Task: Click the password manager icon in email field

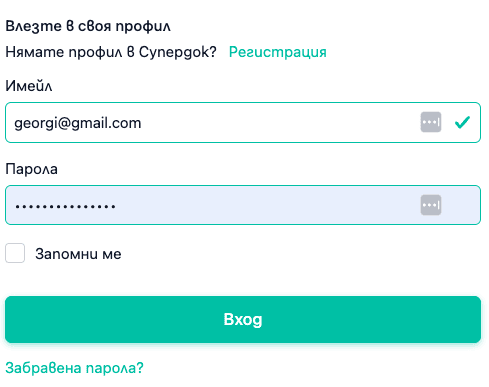Action: pos(431,122)
